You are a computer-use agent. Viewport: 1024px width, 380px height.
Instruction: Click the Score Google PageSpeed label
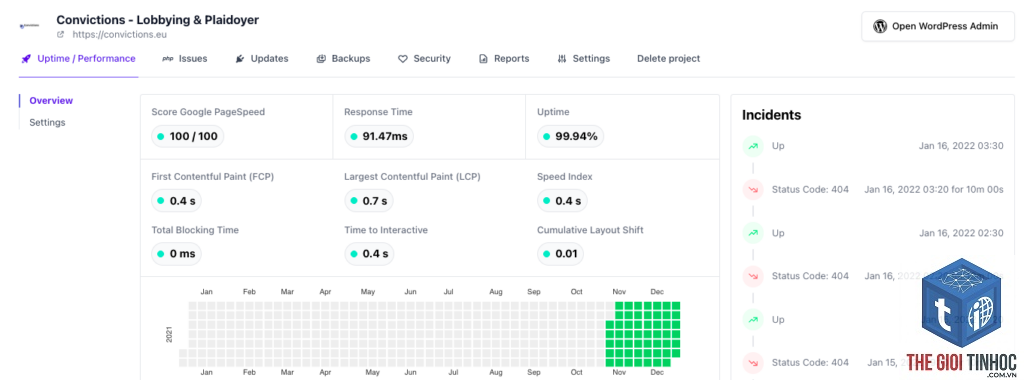[208, 112]
